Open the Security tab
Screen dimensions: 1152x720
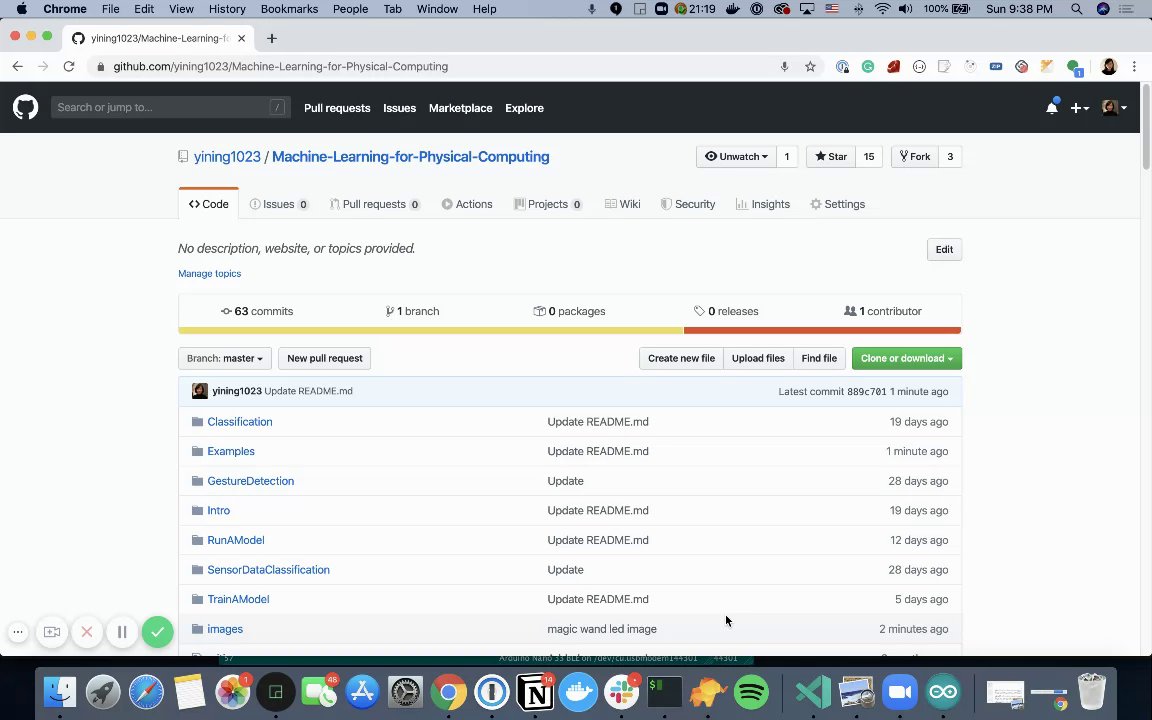pyautogui.click(x=688, y=204)
